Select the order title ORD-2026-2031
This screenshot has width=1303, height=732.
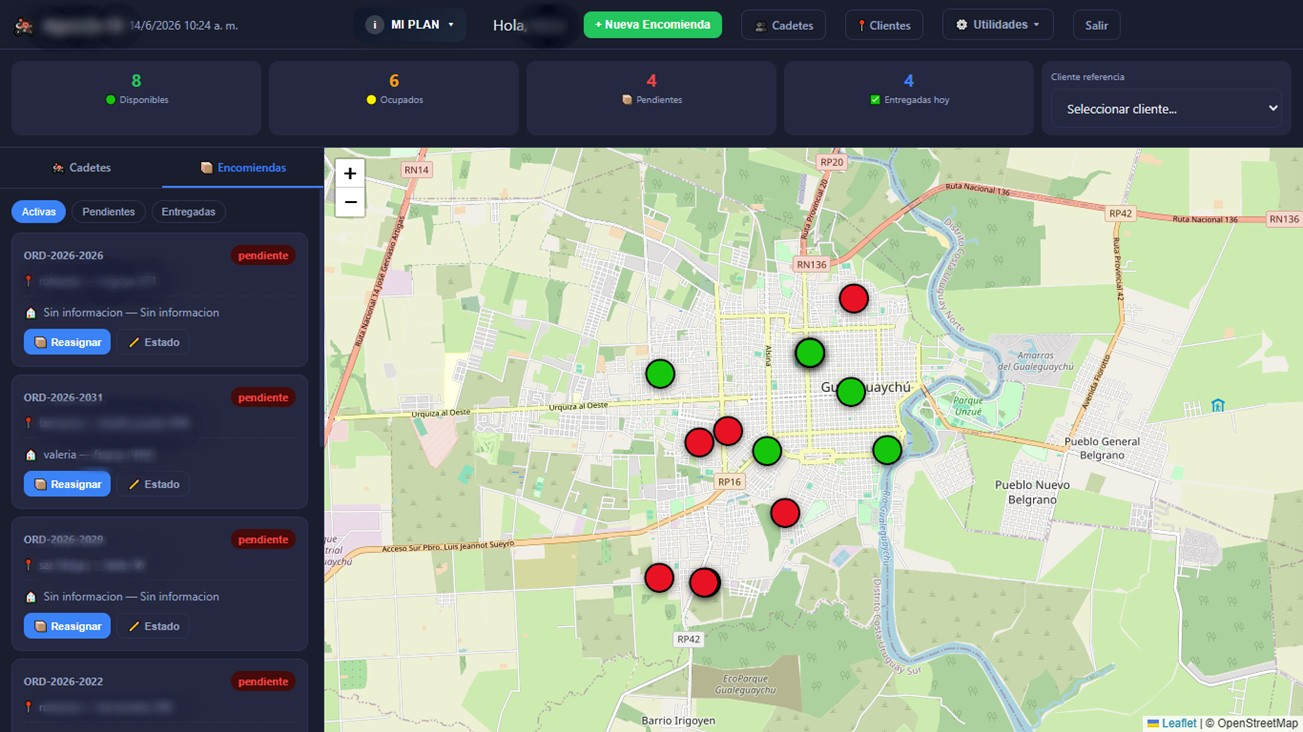(x=64, y=397)
